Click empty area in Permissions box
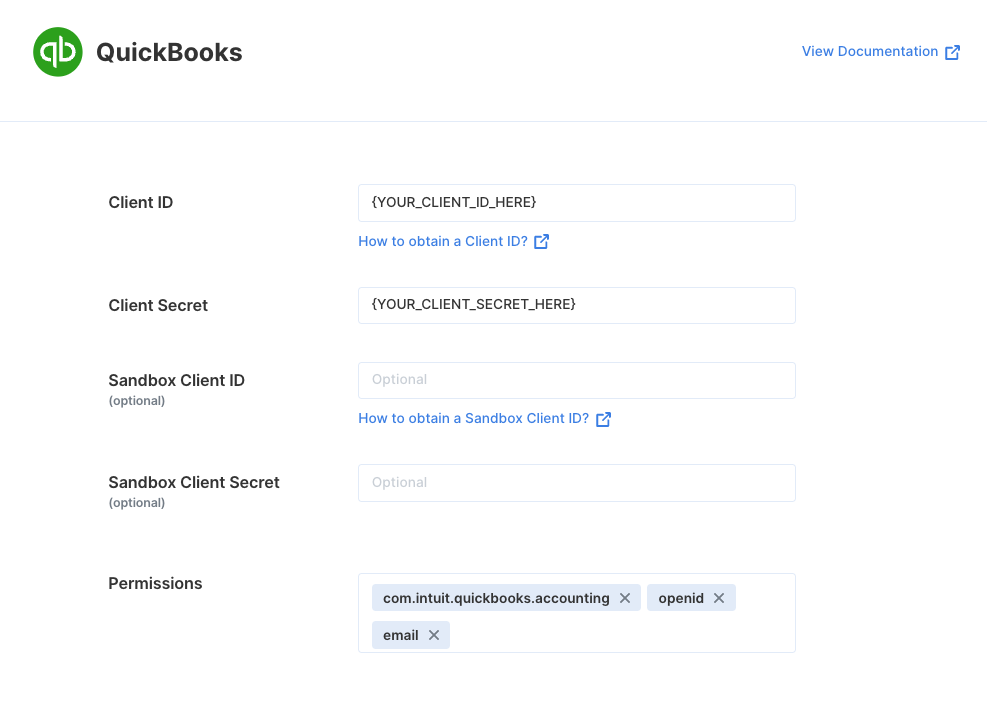Screen dimensions: 987x703 tap(623, 635)
